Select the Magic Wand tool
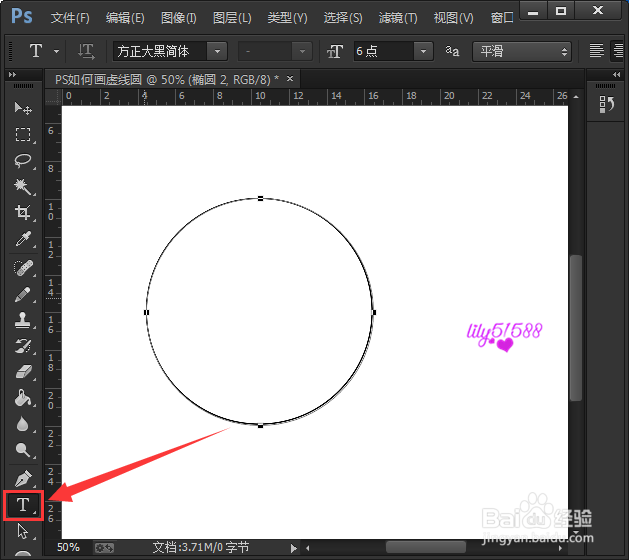The image size is (629, 560). pos(23,187)
